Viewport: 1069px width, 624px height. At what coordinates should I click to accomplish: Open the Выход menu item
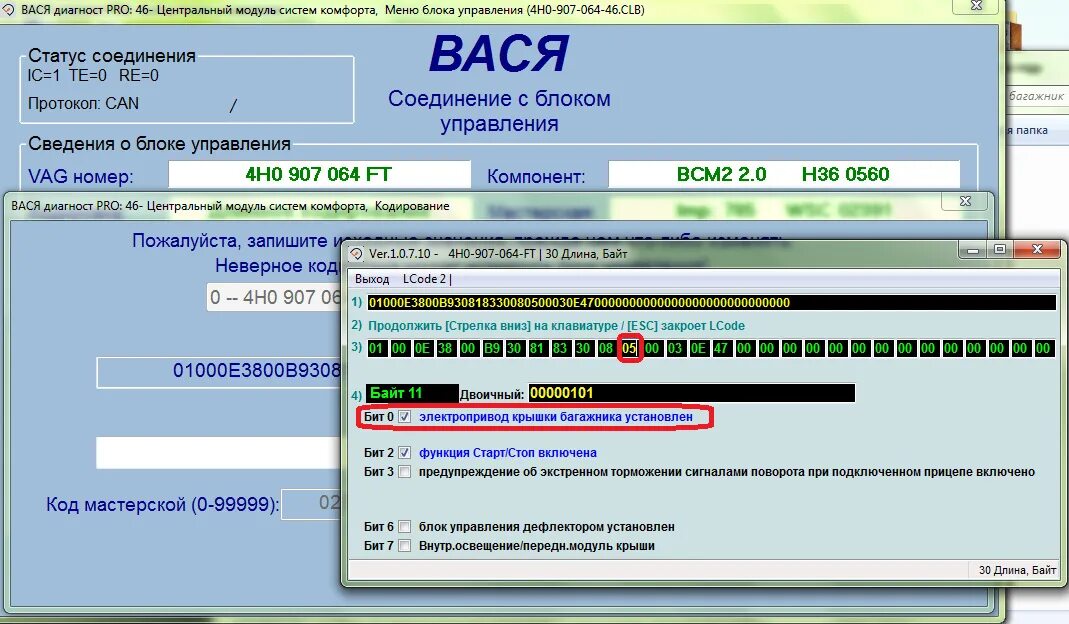372,279
